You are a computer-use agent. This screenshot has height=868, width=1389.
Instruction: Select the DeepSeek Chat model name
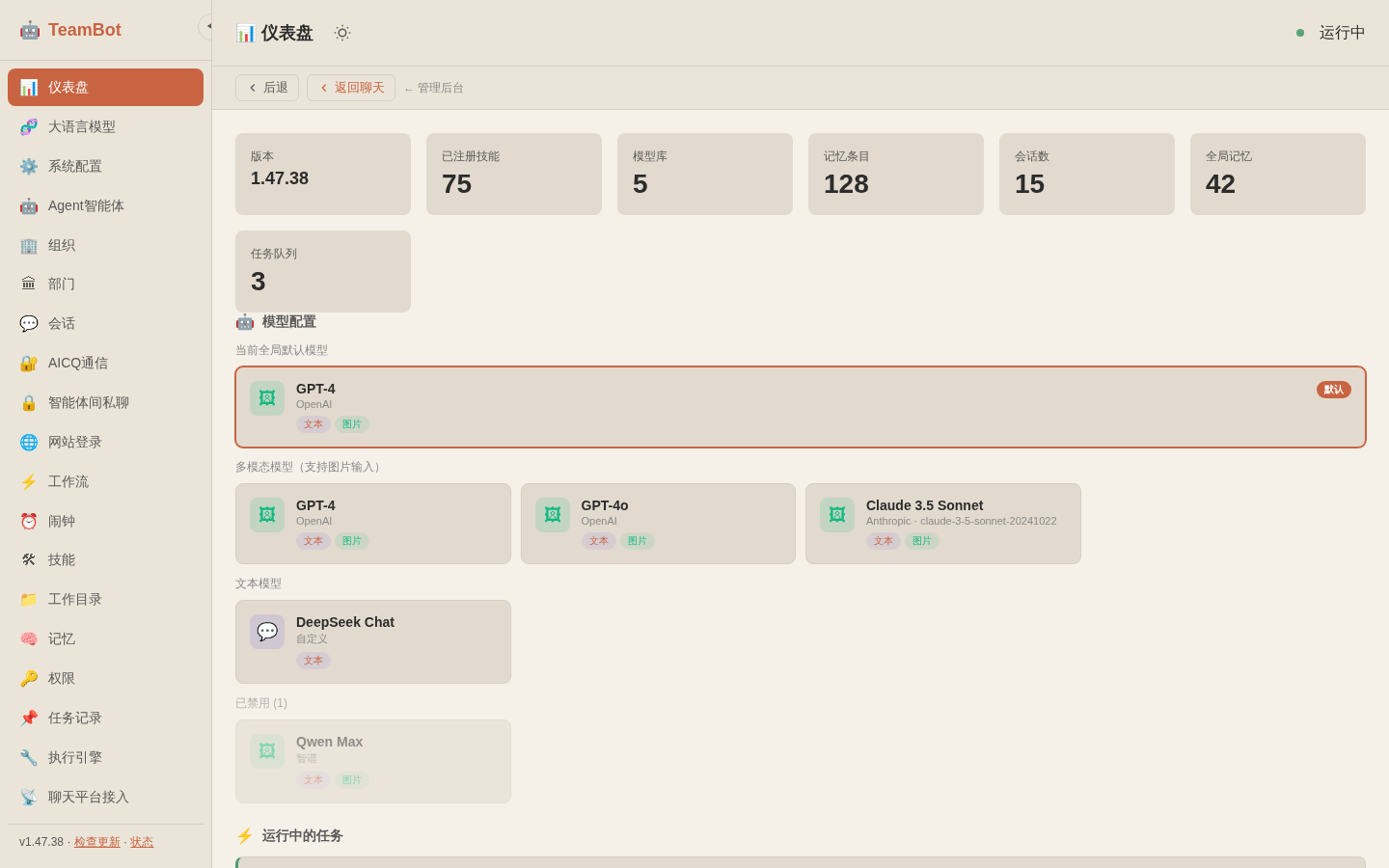(x=345, y=622)
